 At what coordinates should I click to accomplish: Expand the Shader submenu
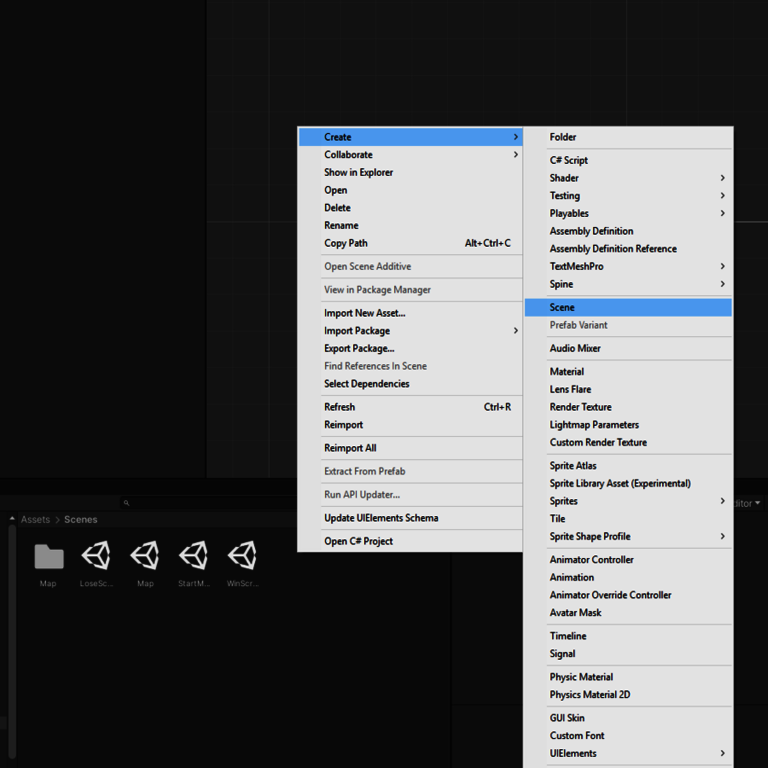(x=628, y=178)
